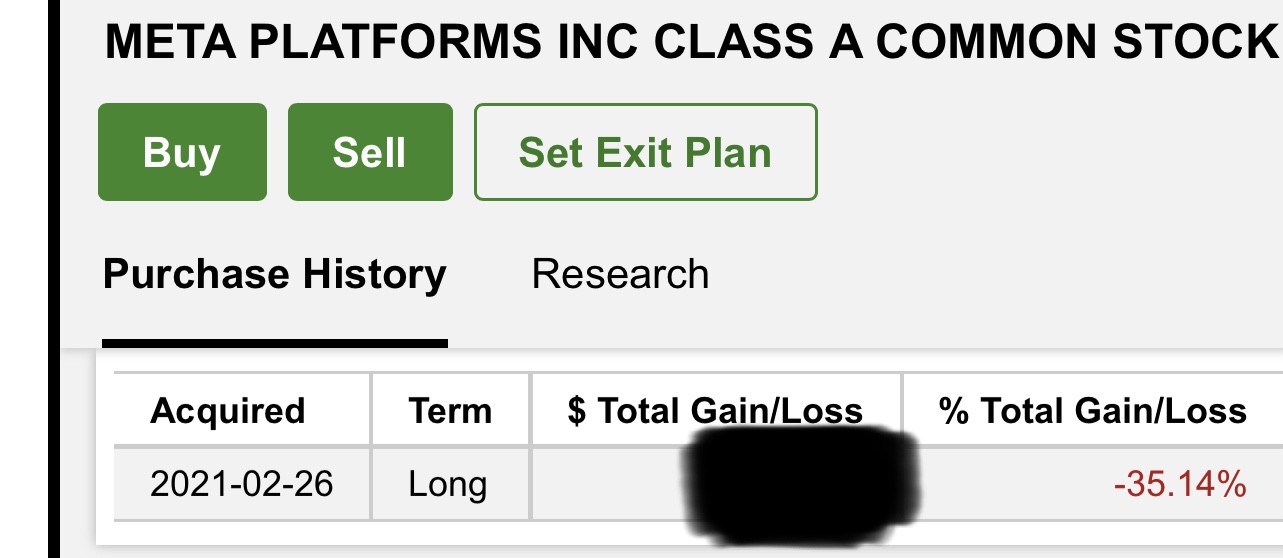Select the 2021-02-26 acquired date cell
1283x558 pixels.
pyautogui.click(x=242, y=484)
